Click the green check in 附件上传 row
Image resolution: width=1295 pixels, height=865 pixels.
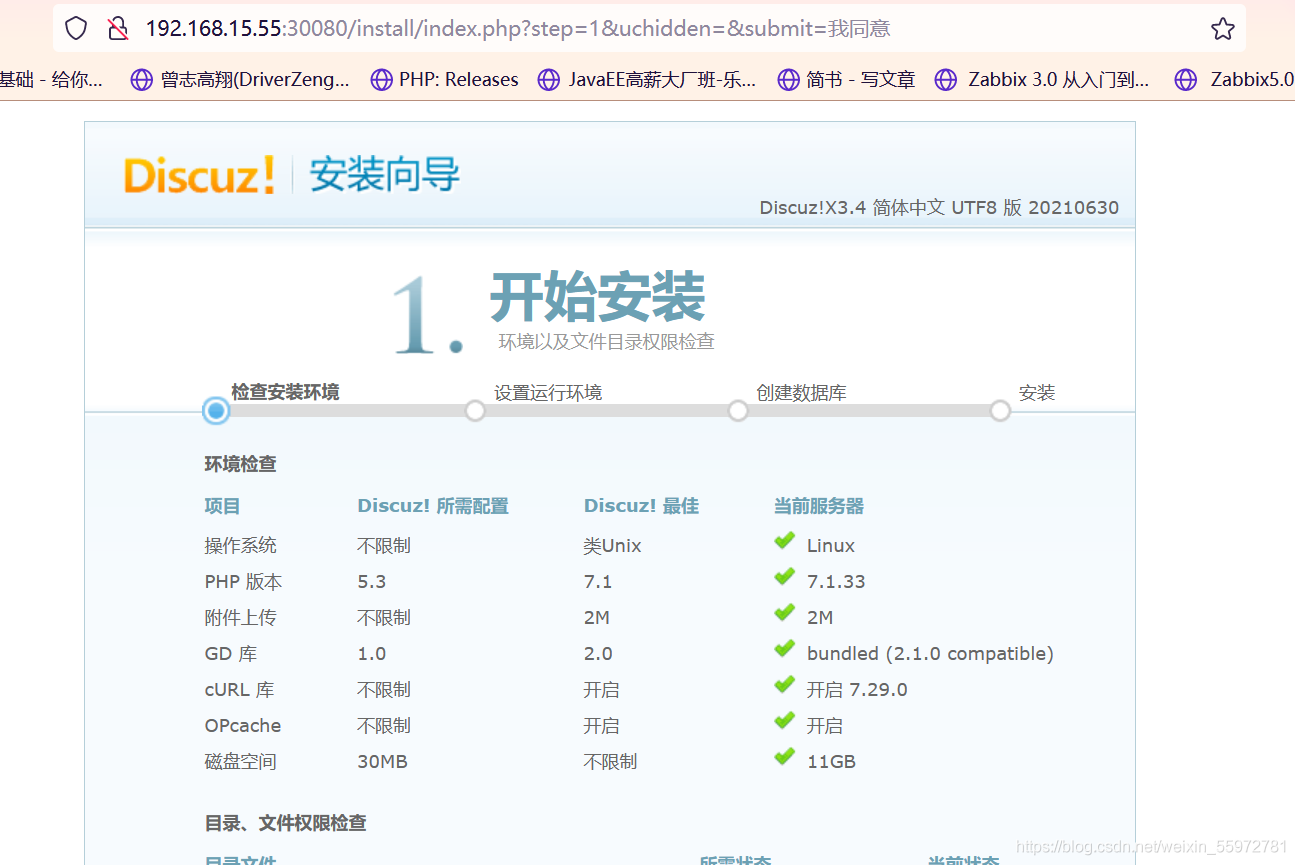pos(784,613)
